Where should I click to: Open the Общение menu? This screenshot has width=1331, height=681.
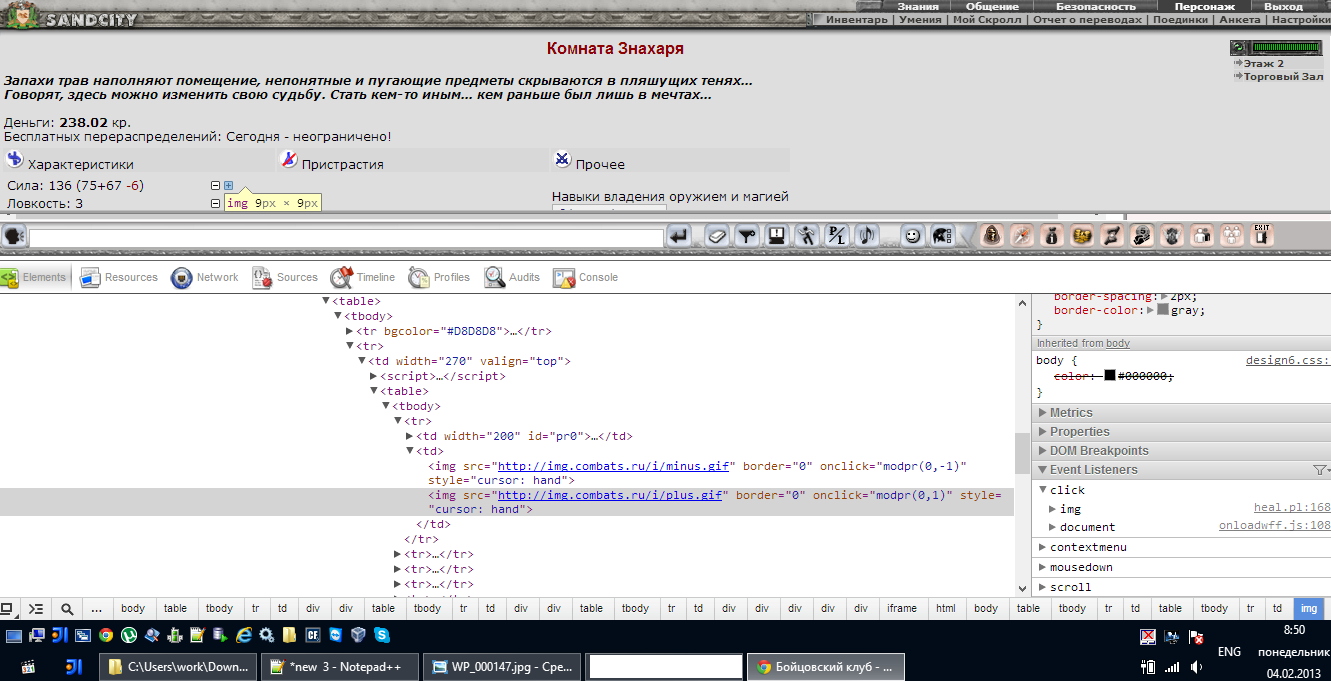coord(991,6)
